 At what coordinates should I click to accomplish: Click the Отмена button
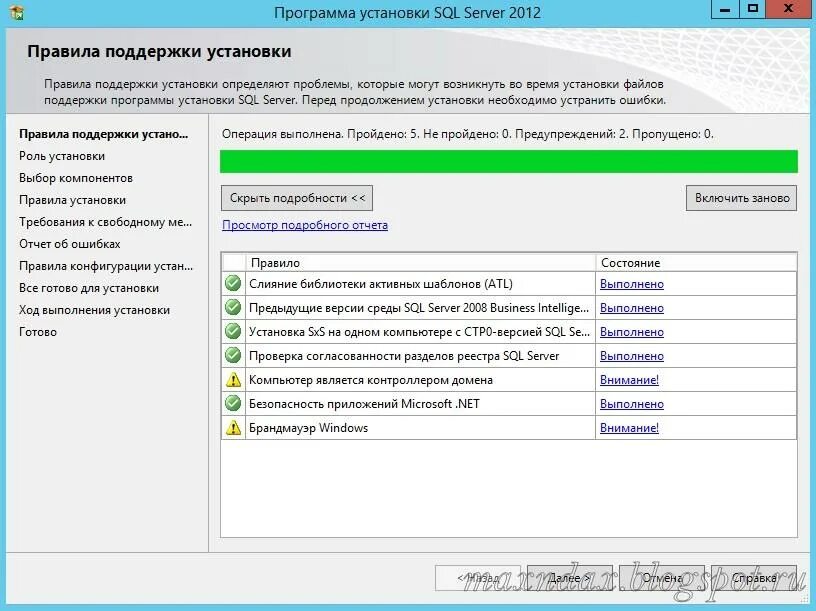pos(662,578)
